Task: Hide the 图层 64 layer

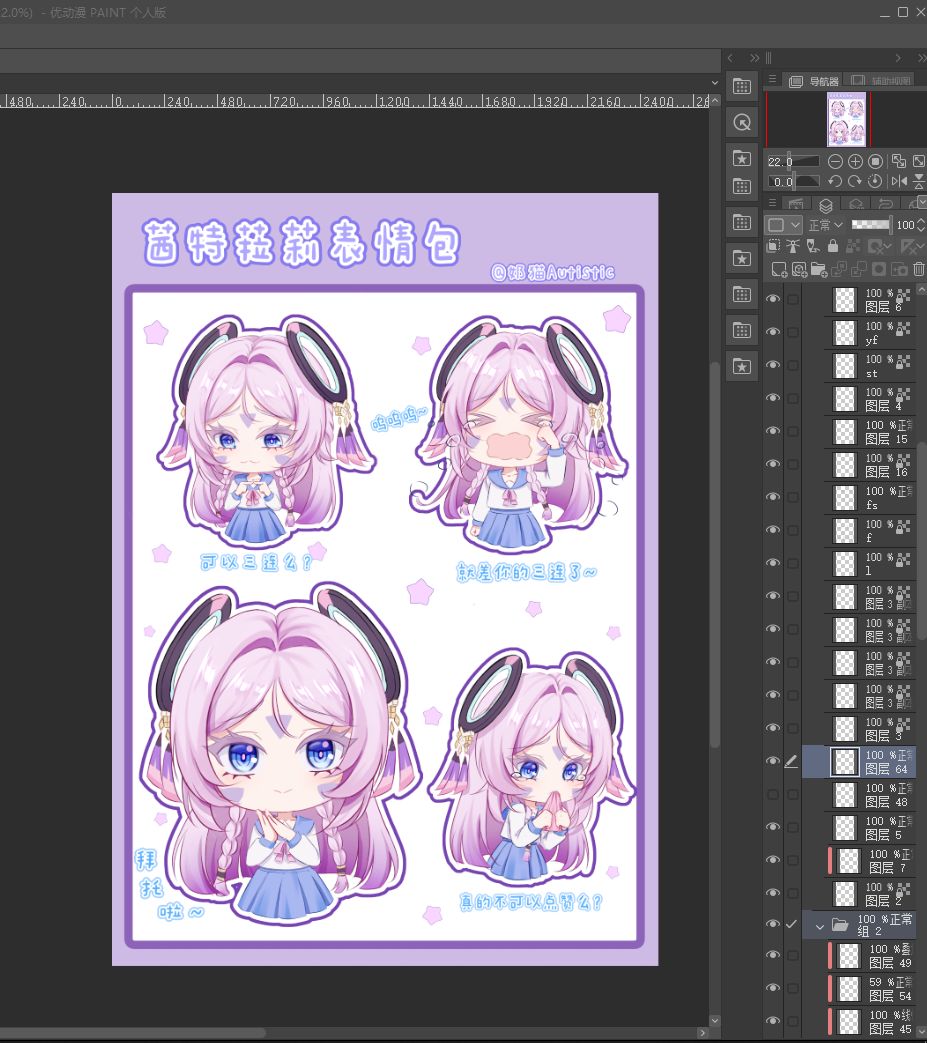Action: click(x=772, y=761)
